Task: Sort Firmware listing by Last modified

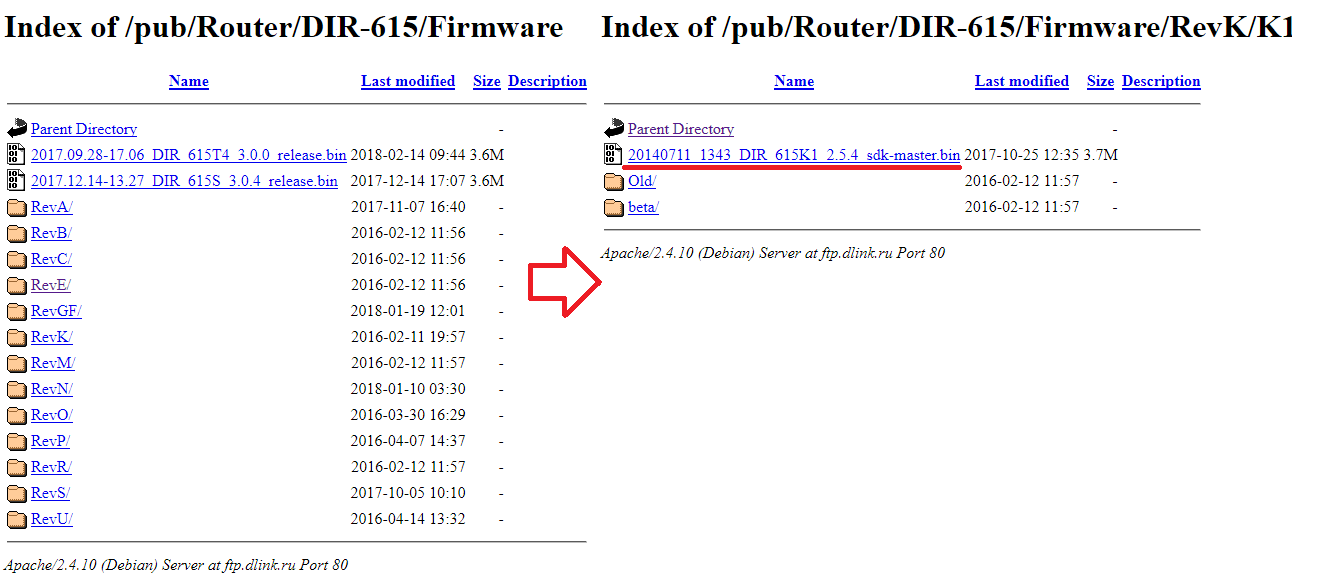Action: tap(408, 82)
